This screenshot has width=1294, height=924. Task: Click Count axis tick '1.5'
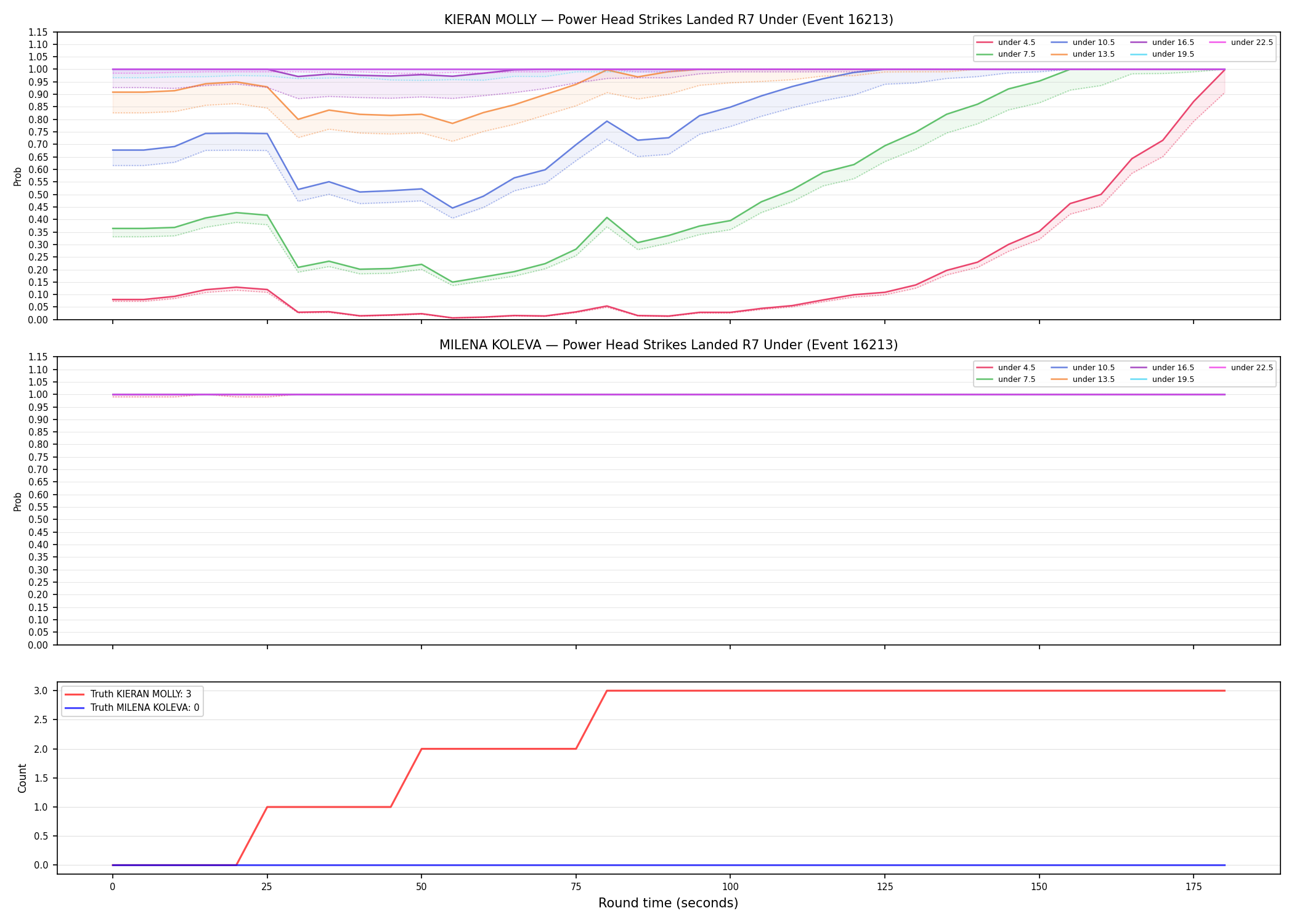pos(41,778)
